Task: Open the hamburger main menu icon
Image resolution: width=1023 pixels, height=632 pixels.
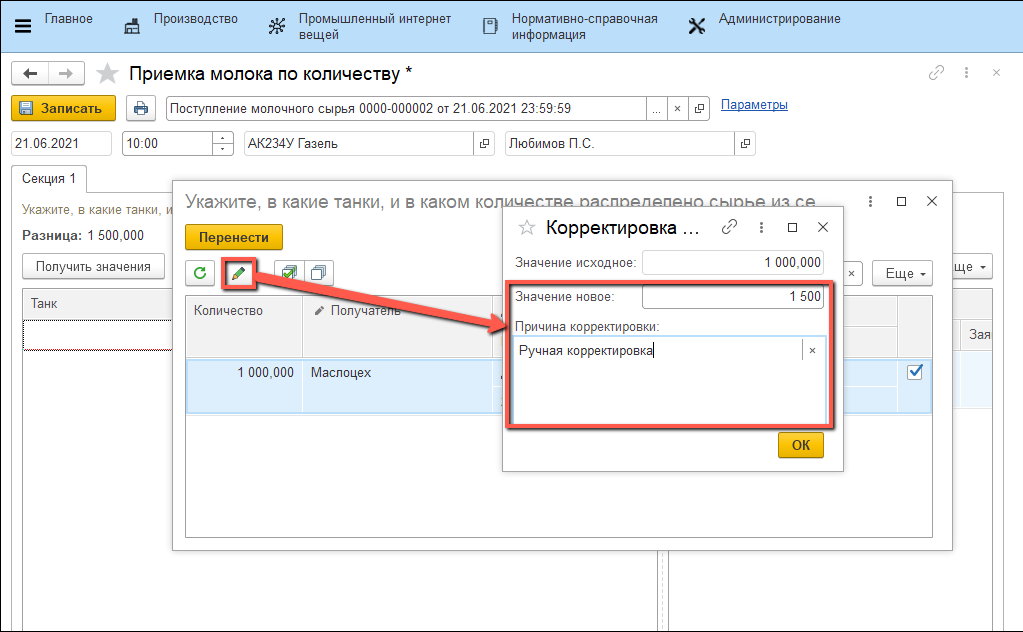Action: 22,26
